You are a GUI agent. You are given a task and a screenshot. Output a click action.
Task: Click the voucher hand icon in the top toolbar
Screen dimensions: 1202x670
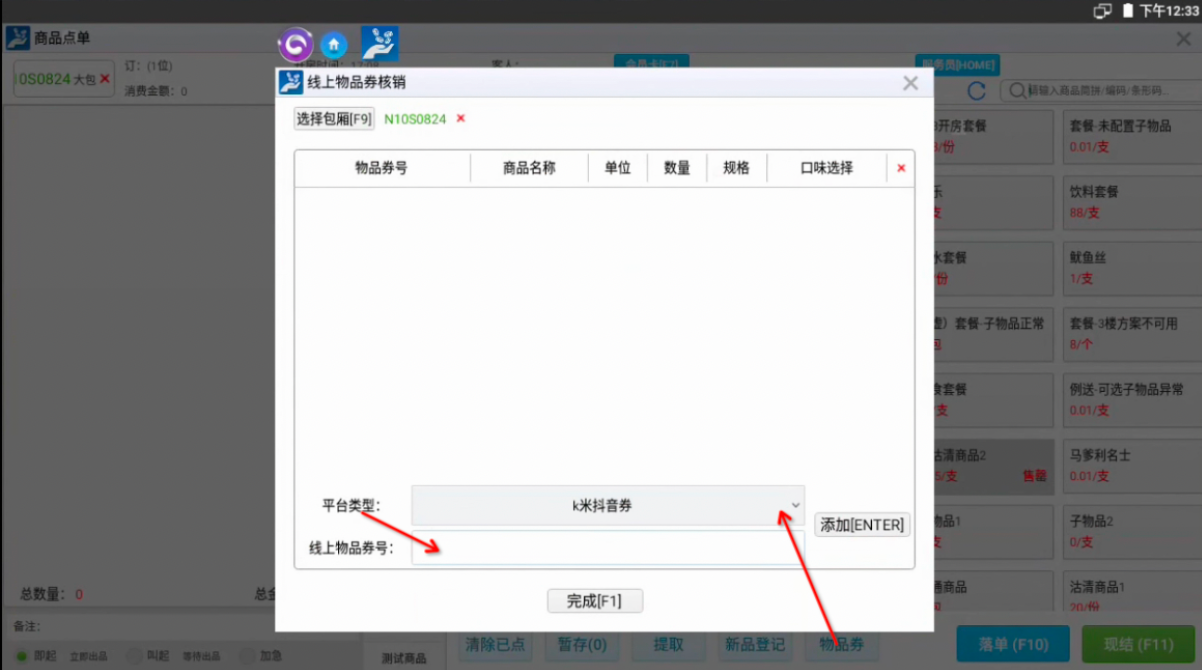(380, 43)
